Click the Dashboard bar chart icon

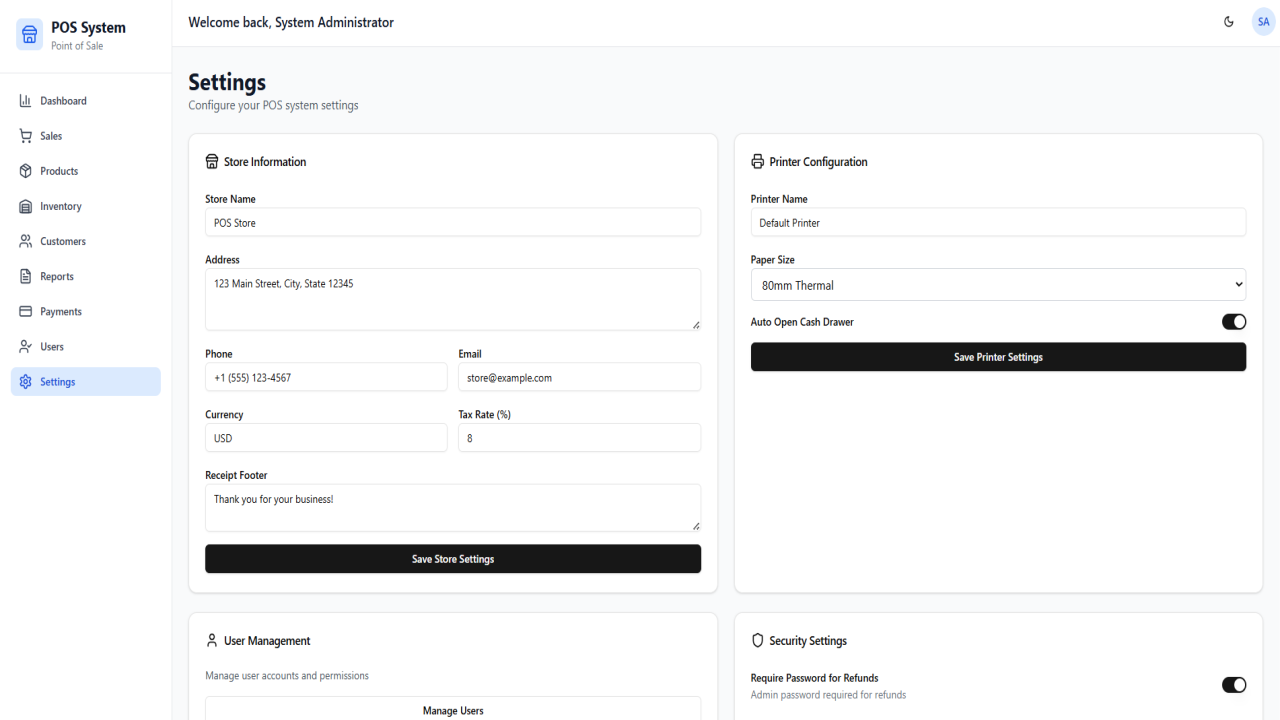click(26, 101)
